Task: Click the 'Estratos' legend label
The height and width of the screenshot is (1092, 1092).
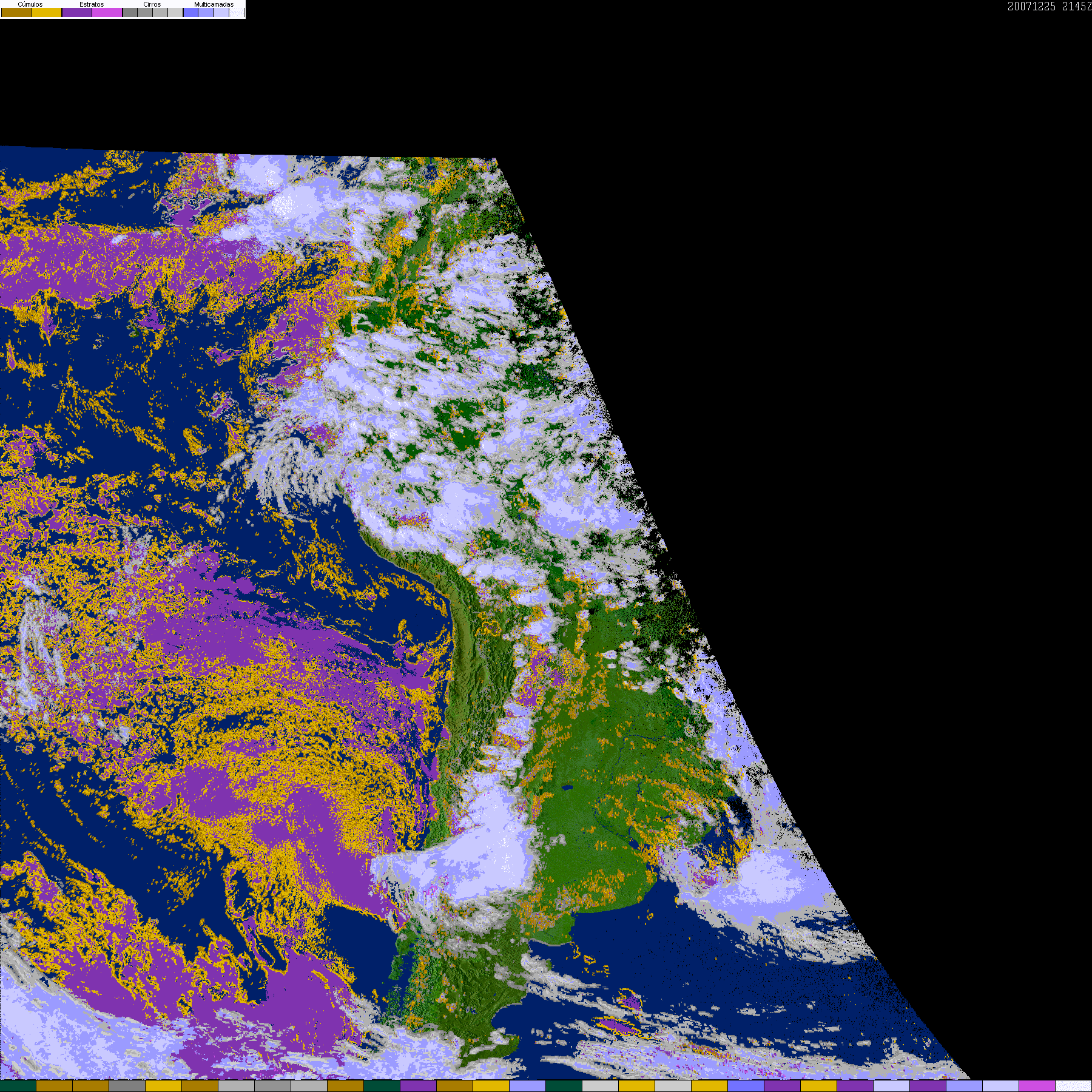Action: [x=92, y=4]
